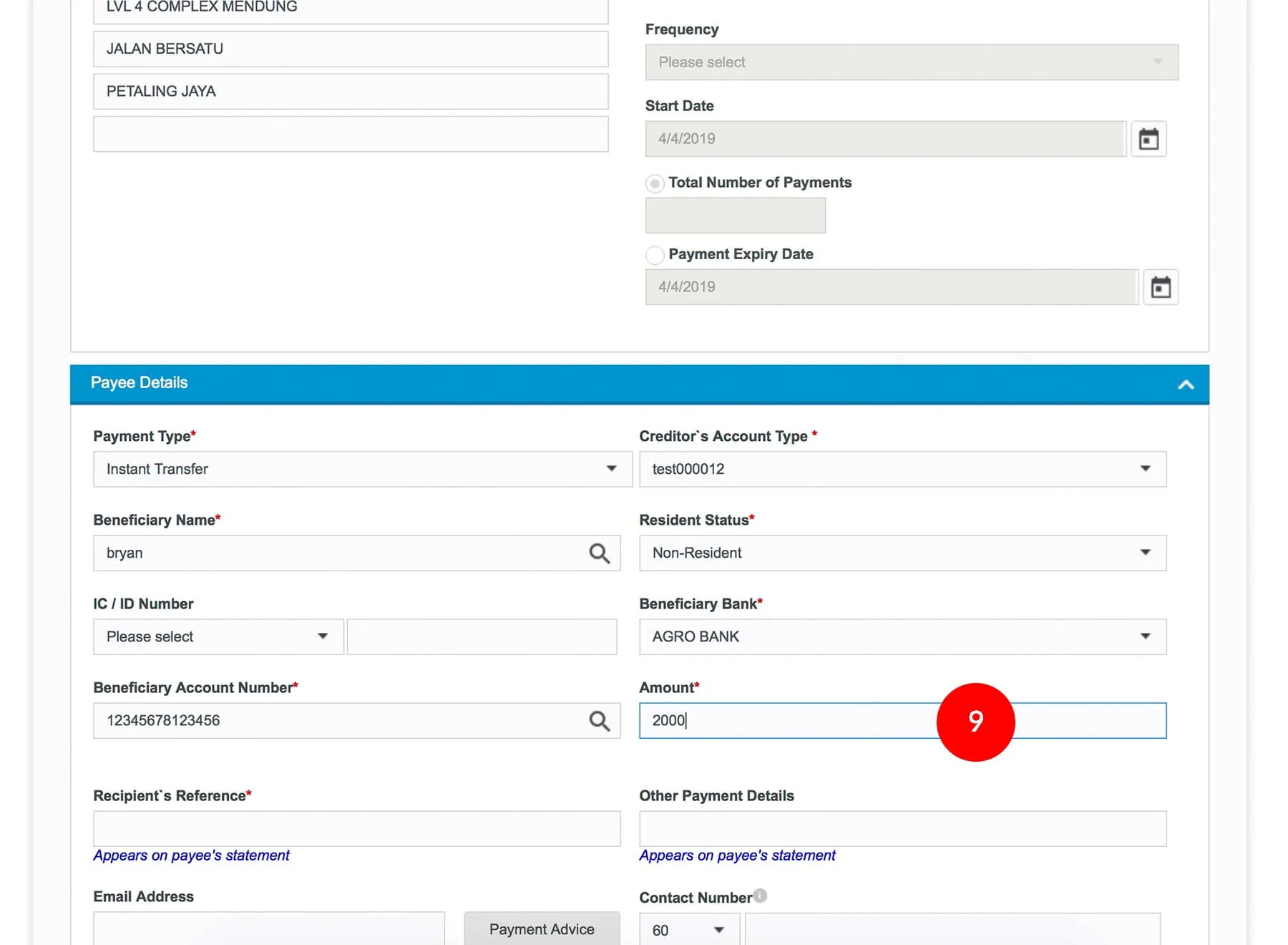1288x945 pixels.
Task: Click the Payment Advice button
Action: pyautogui.click(x=542, y=929)
